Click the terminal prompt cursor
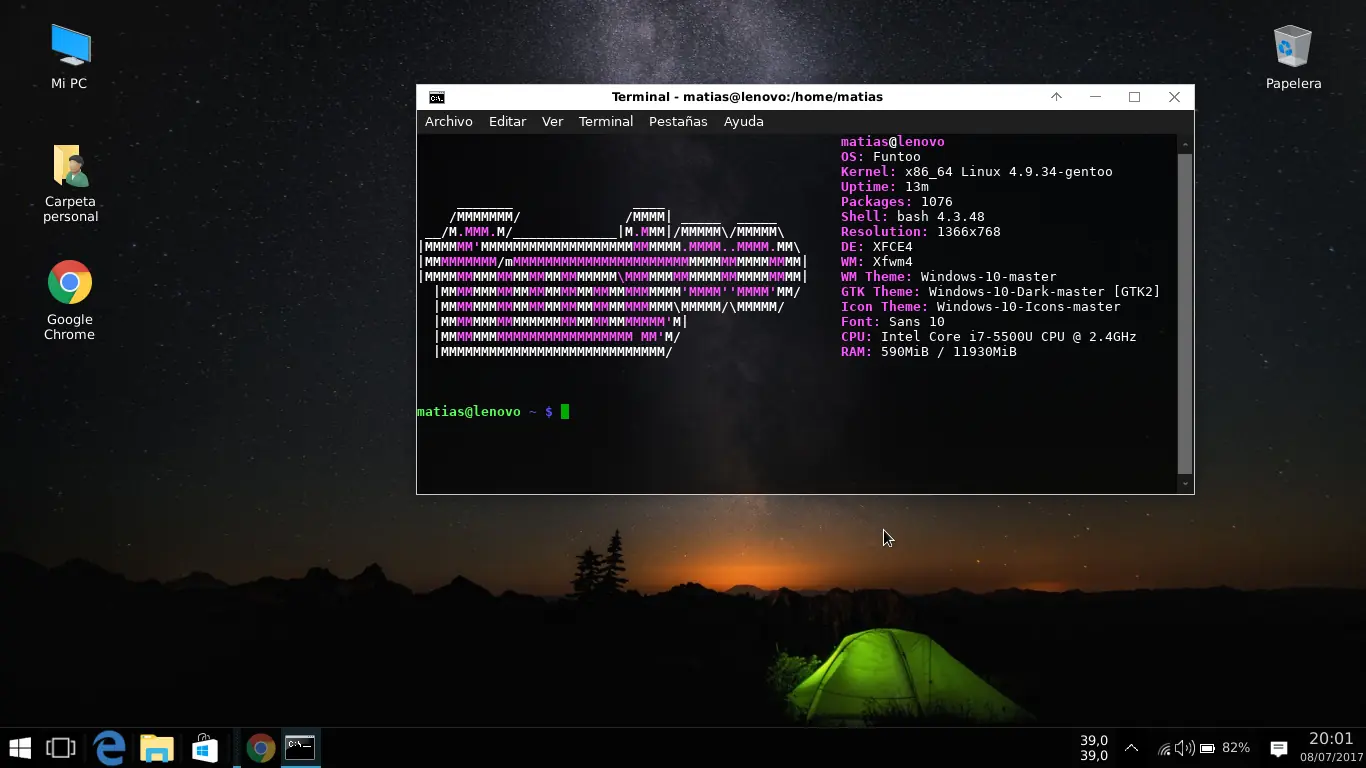 565,412
